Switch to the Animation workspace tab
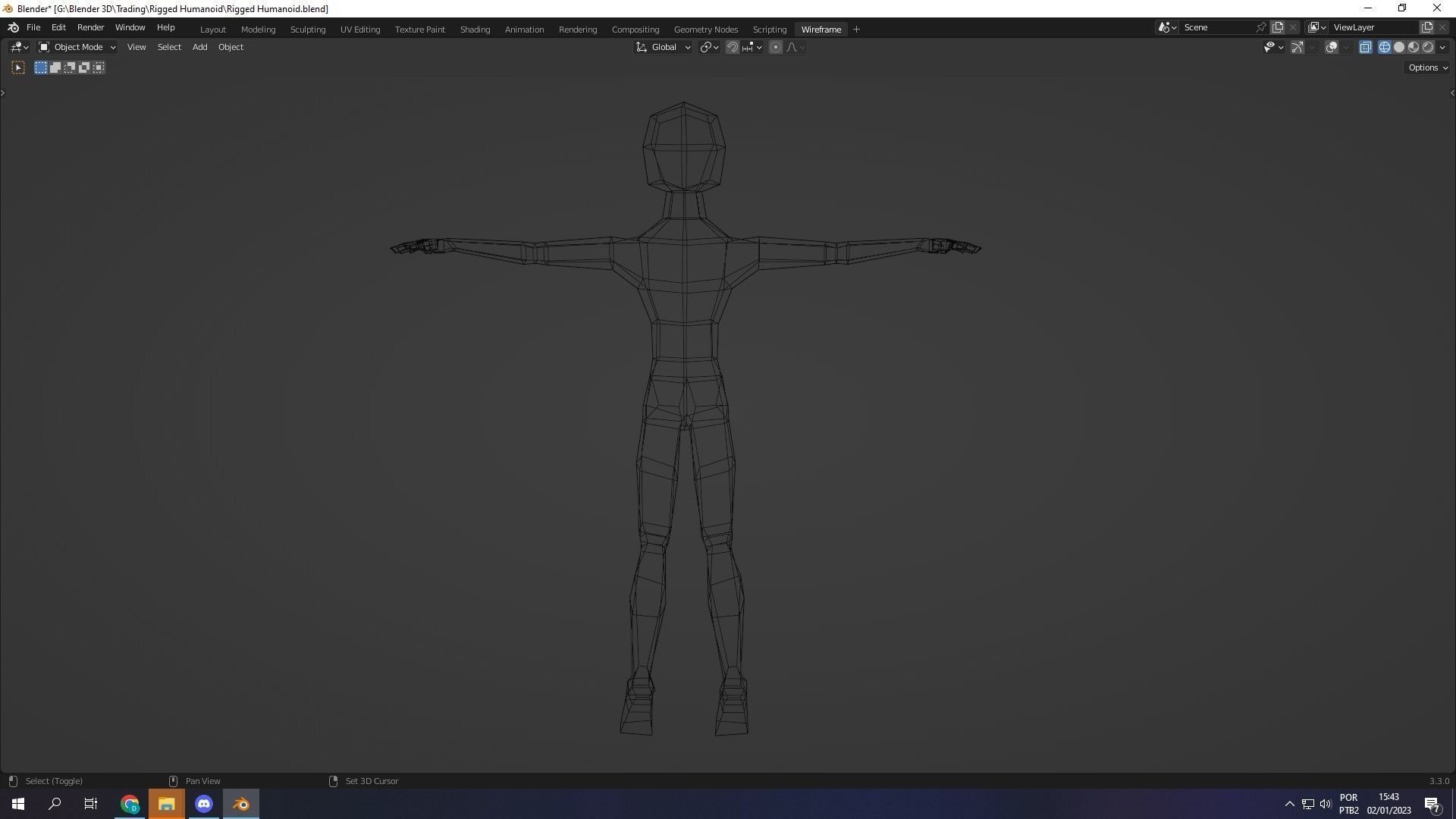This screenshot has height=819, width=1456. [524, 30]
